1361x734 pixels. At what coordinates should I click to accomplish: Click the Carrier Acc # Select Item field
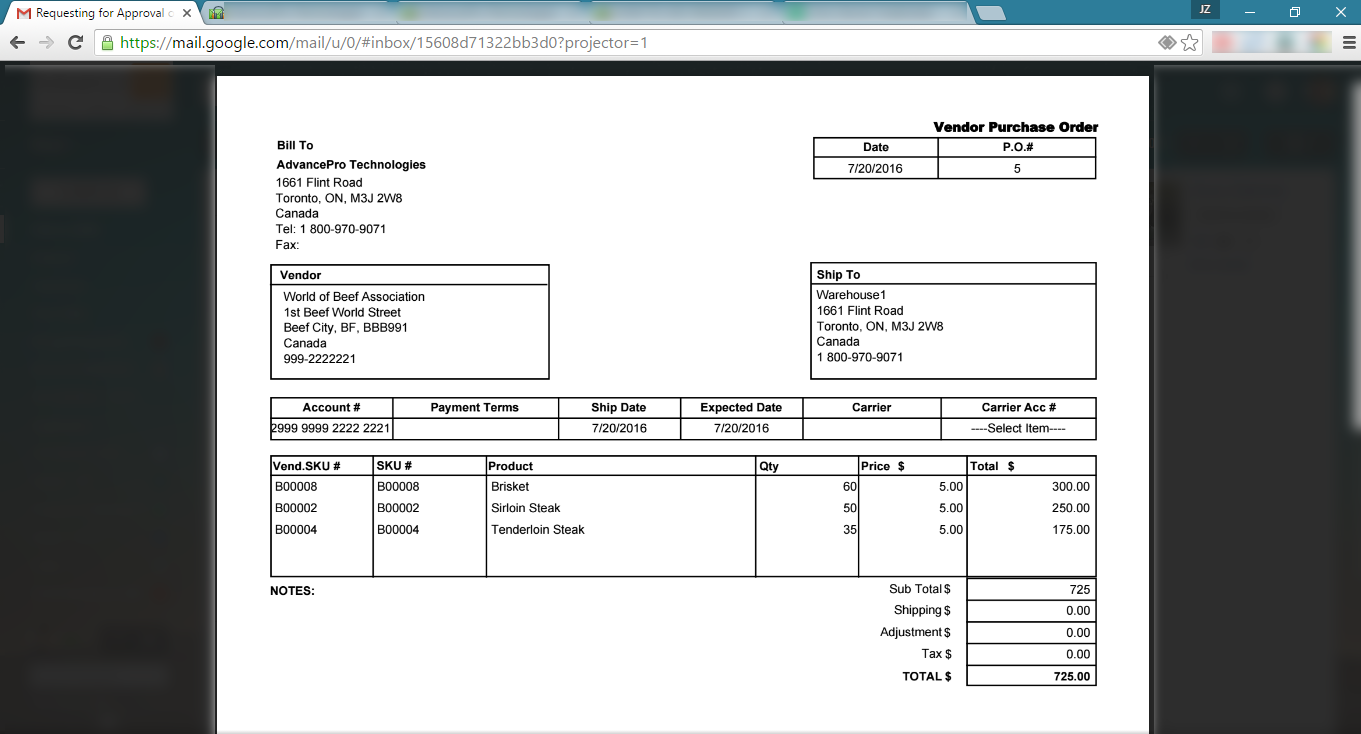[1018, 429]
